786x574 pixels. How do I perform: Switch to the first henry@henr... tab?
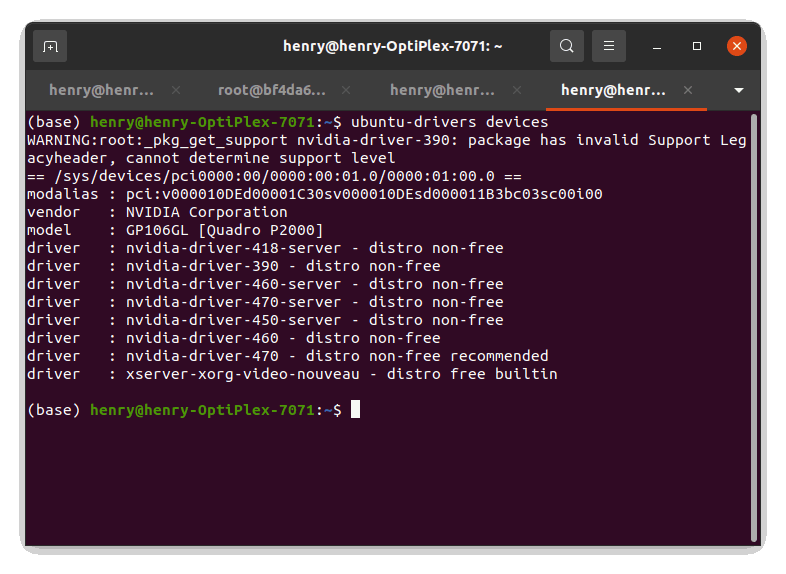coord(101,90)
